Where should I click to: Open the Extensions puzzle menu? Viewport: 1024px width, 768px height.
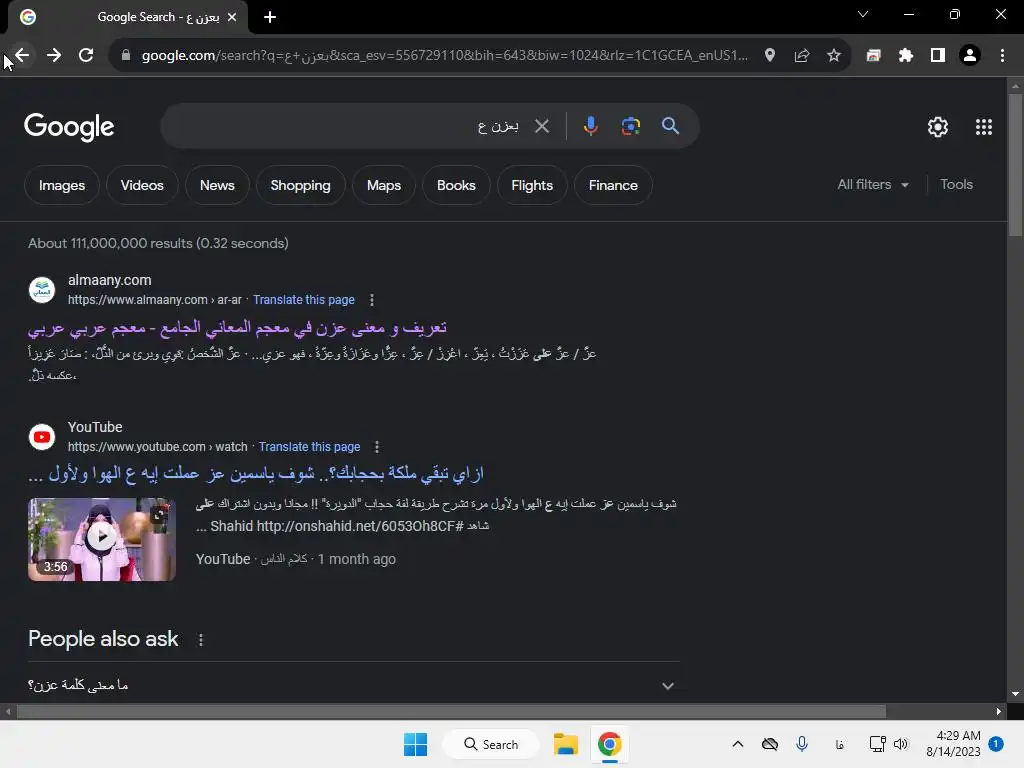click(x=906, y=55)
